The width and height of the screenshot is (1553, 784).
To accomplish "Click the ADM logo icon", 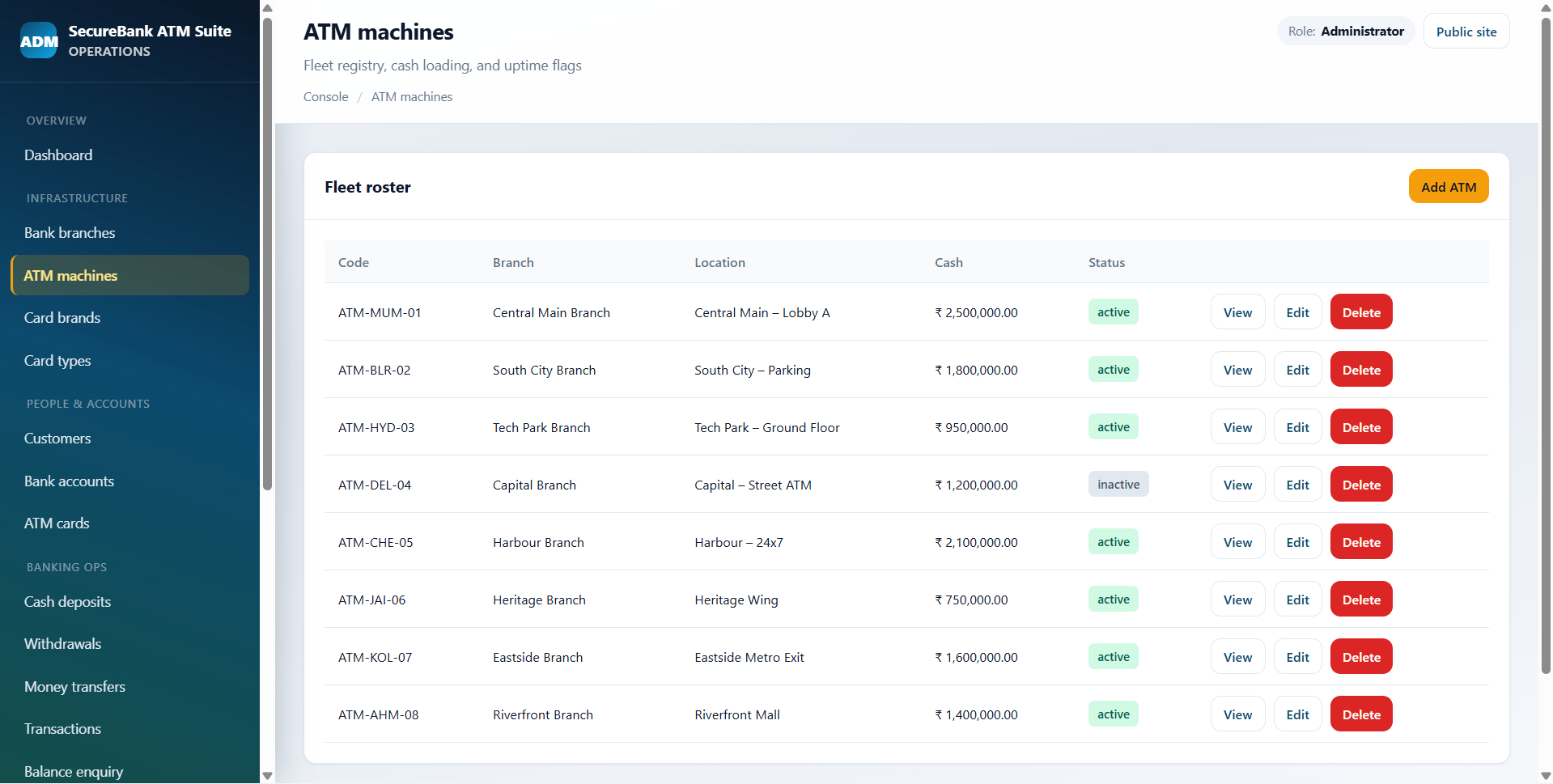I will click(39, 40).
